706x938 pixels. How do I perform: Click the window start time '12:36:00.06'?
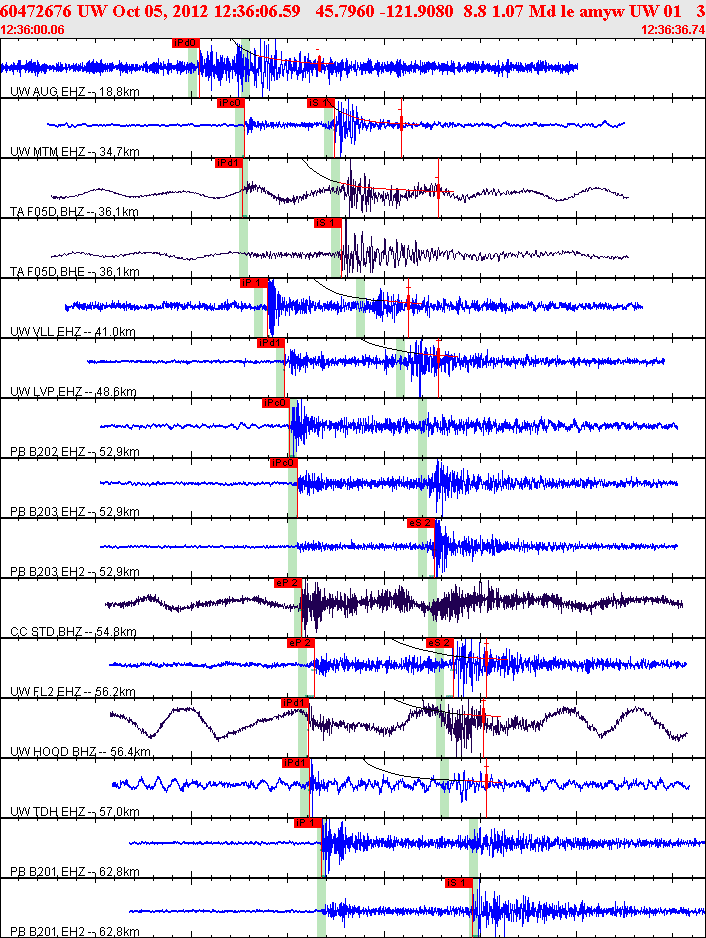(33, 30)
